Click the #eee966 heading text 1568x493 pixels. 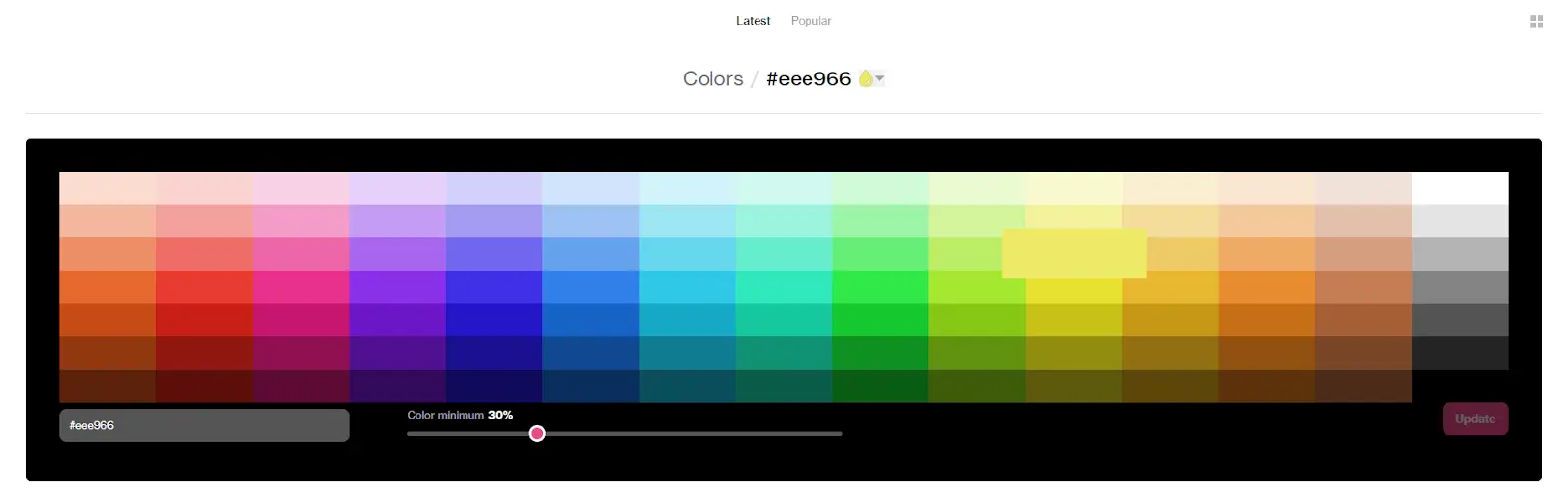pyautogui.click(x=808, y=78)
